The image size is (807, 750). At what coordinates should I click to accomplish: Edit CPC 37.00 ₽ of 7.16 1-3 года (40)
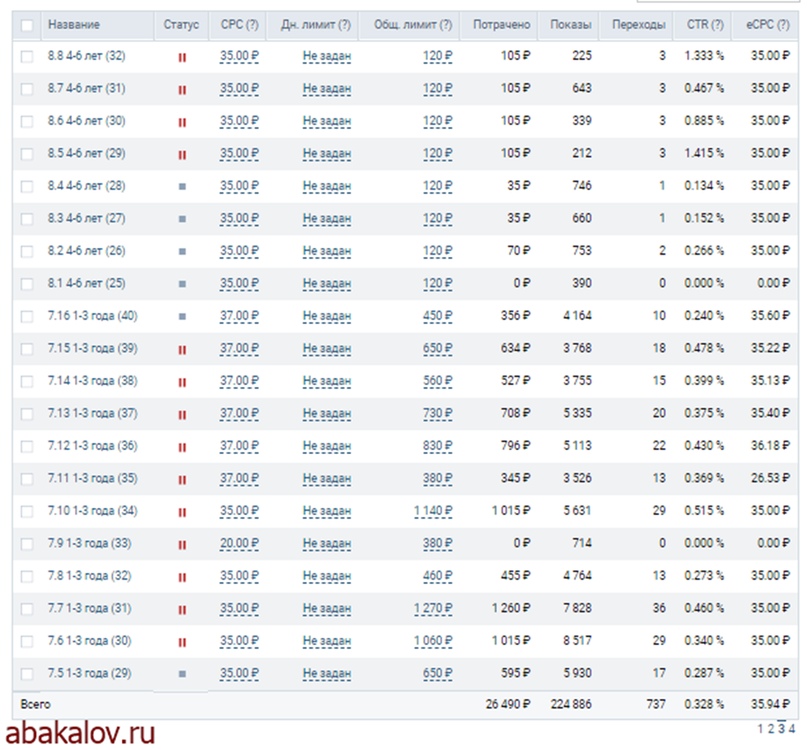(239, 316)
